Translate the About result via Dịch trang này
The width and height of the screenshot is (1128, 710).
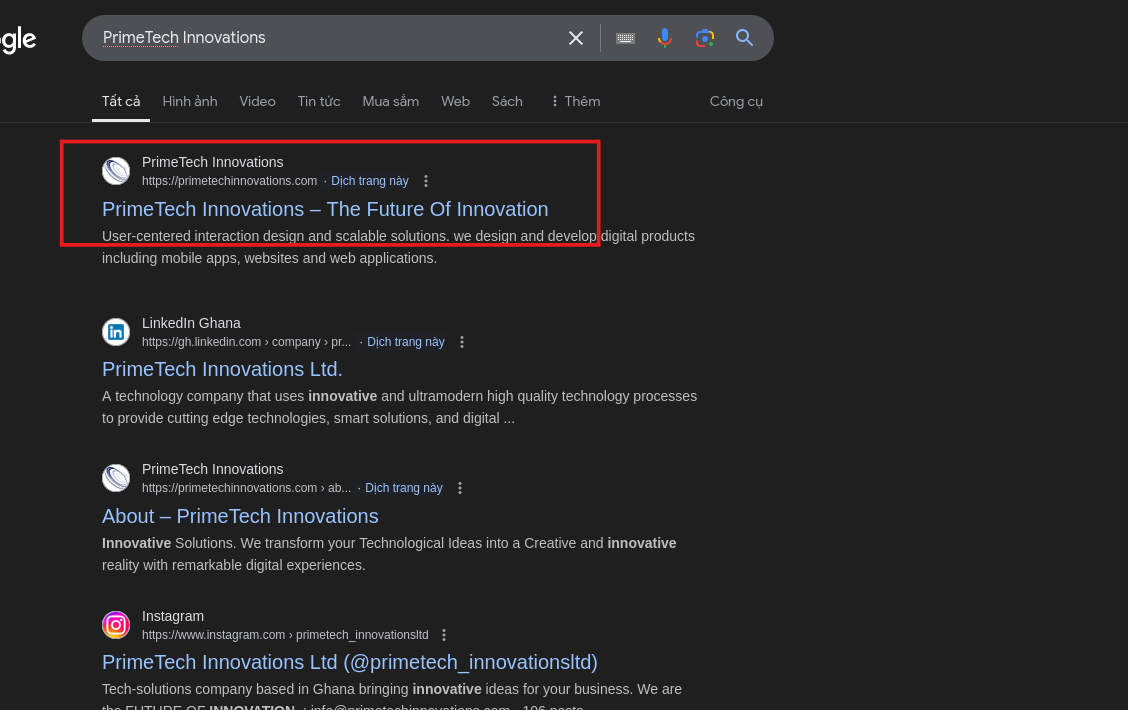404,488
